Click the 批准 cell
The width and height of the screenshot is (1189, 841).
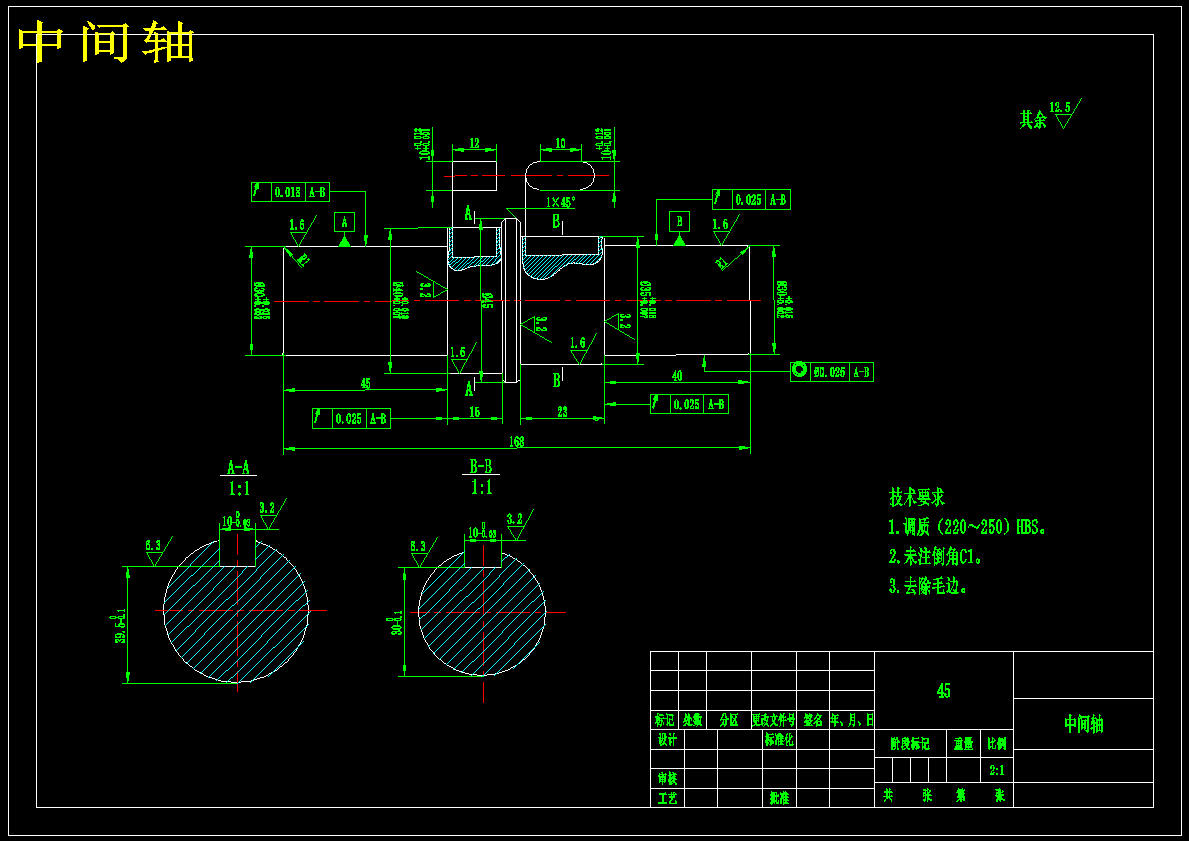coord(779,798)
